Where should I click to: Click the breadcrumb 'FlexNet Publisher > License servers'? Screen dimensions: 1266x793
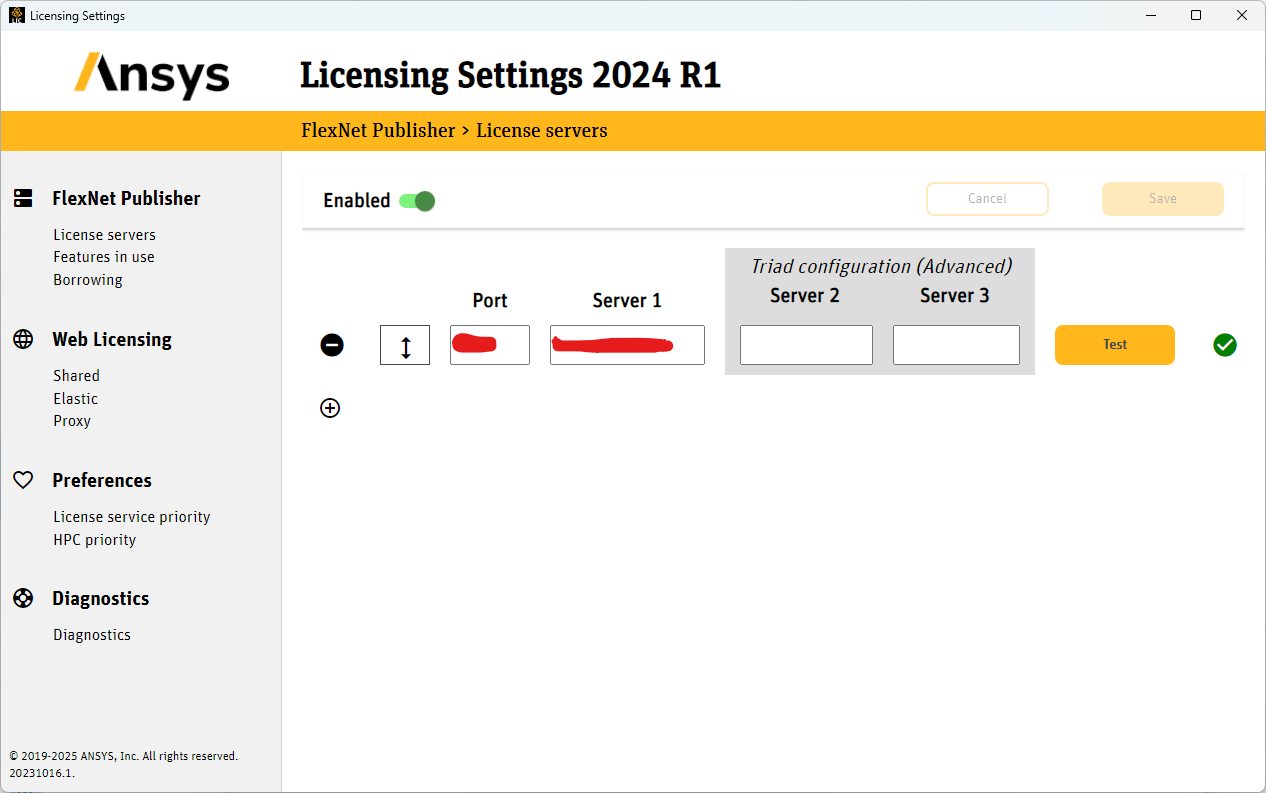click(454, 131)
